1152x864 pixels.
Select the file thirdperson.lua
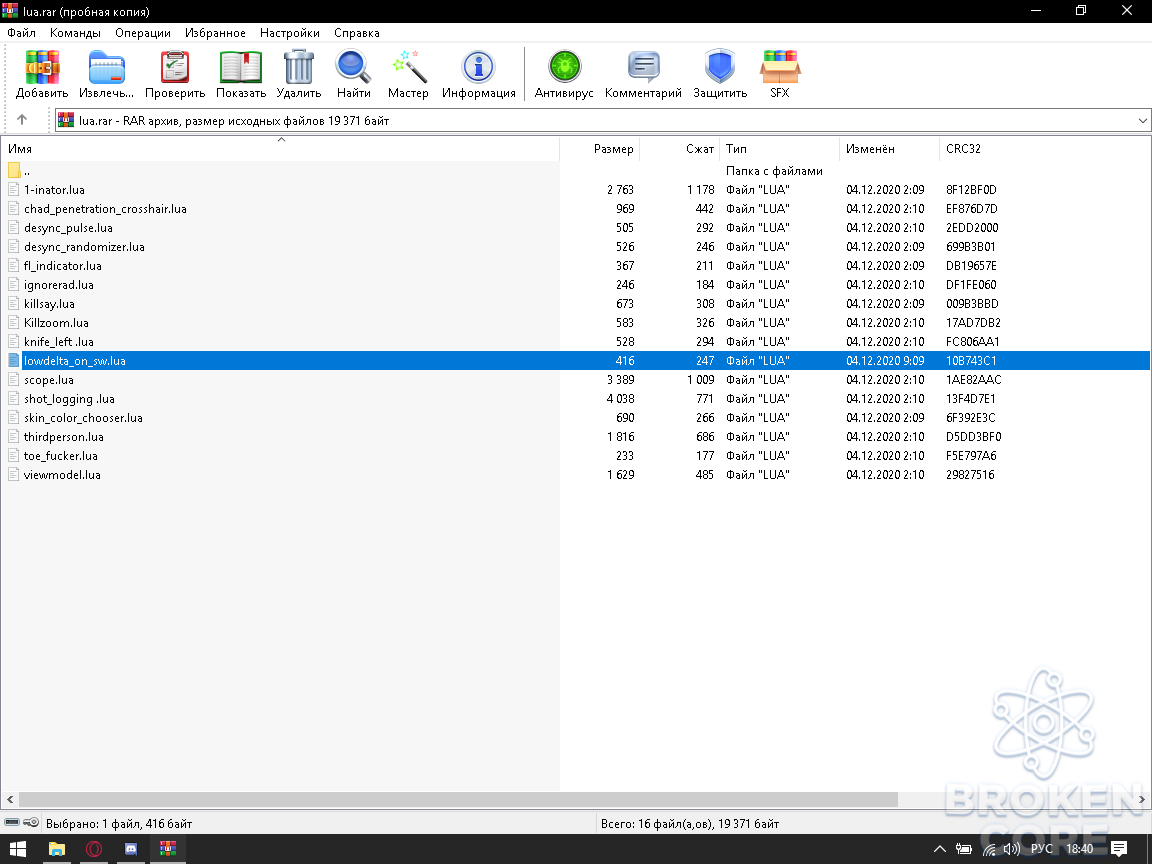[64, 436]
